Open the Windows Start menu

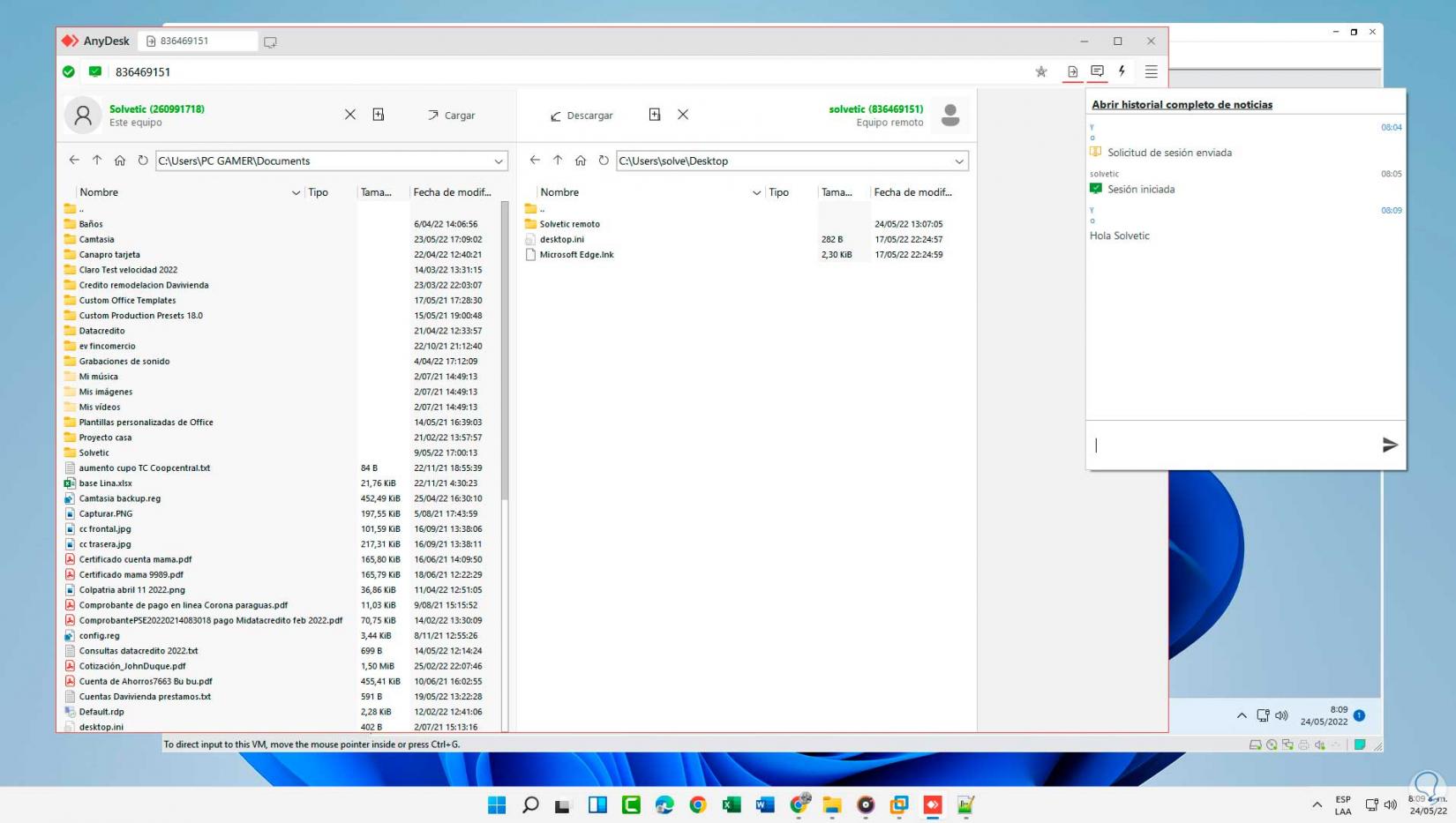click(497, 804)
